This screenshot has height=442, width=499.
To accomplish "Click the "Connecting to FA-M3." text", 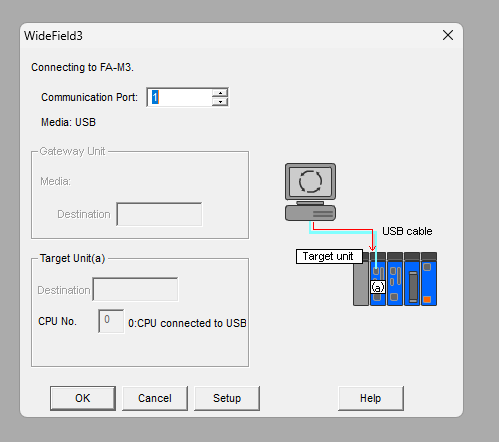I will (x=82, y=67).
